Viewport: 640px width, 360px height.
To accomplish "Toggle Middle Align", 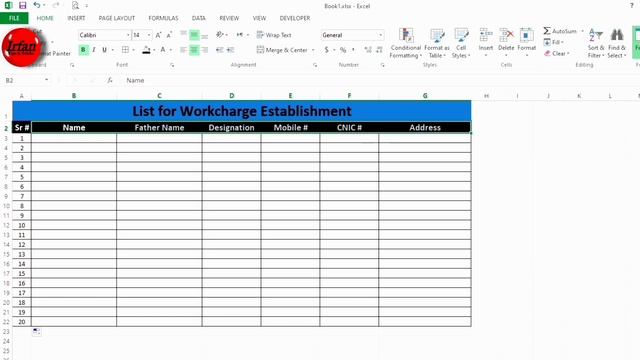I will [x=194, y=35].
